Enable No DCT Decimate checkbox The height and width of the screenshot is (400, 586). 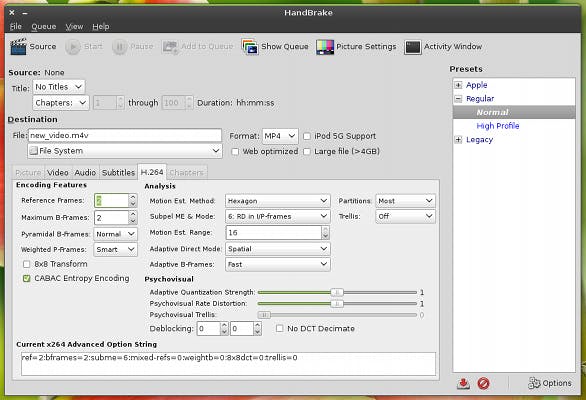tap(279, 329)
